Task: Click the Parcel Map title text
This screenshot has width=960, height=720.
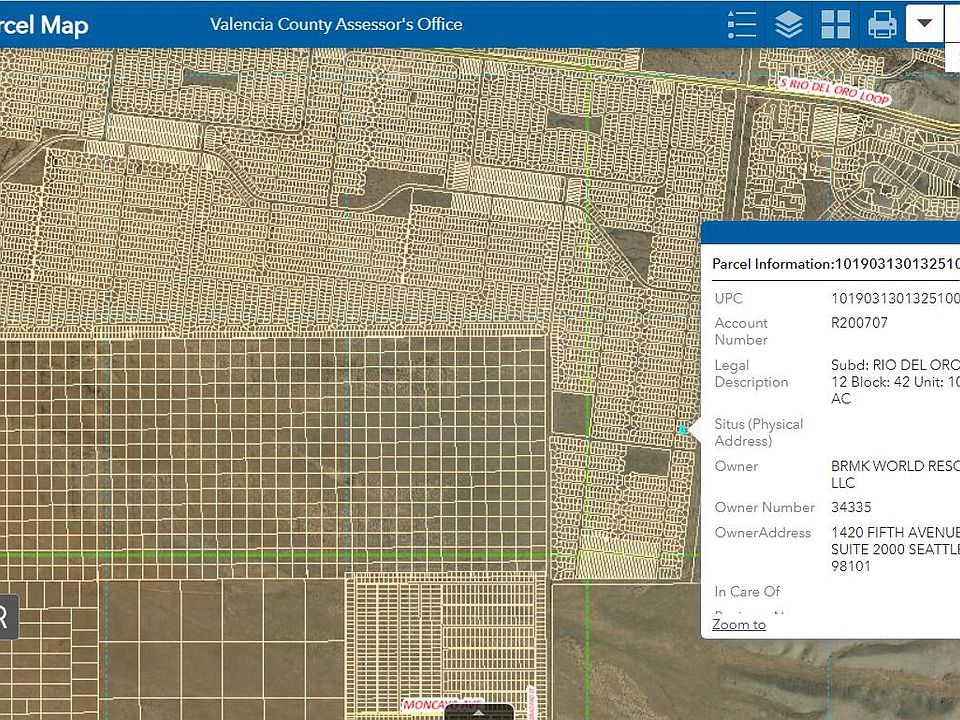Action: point(44,25)
